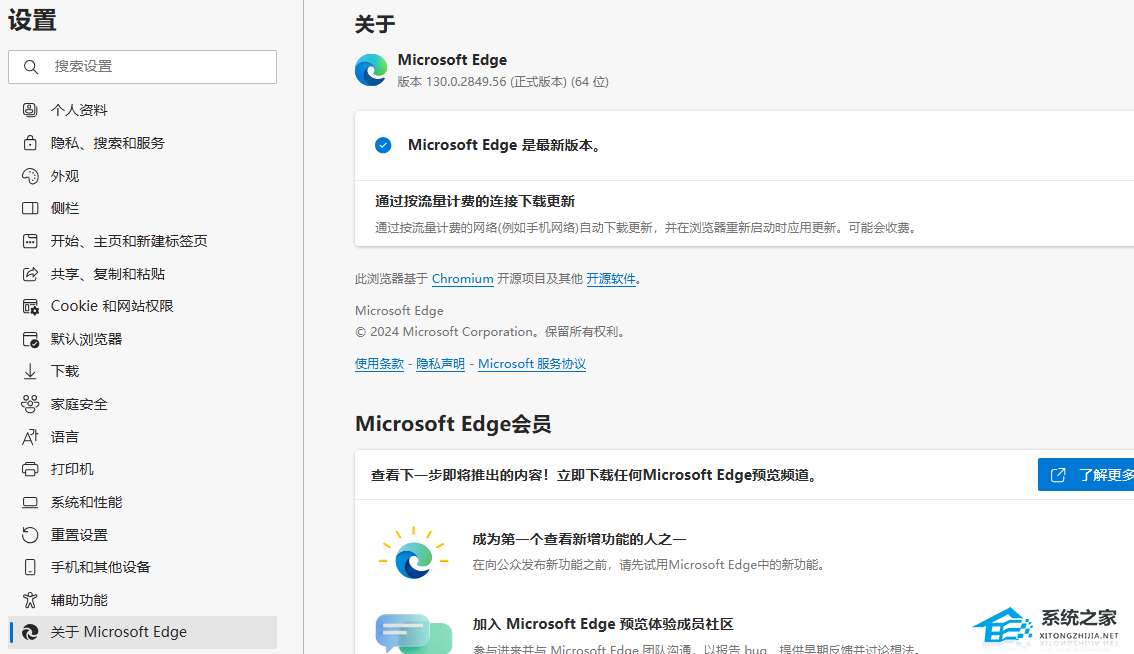Click the © 2024 Microsoft Corporation copyright text
Image resolution: width=1134 pixels, height=654 pixels.
pos(490,332)
